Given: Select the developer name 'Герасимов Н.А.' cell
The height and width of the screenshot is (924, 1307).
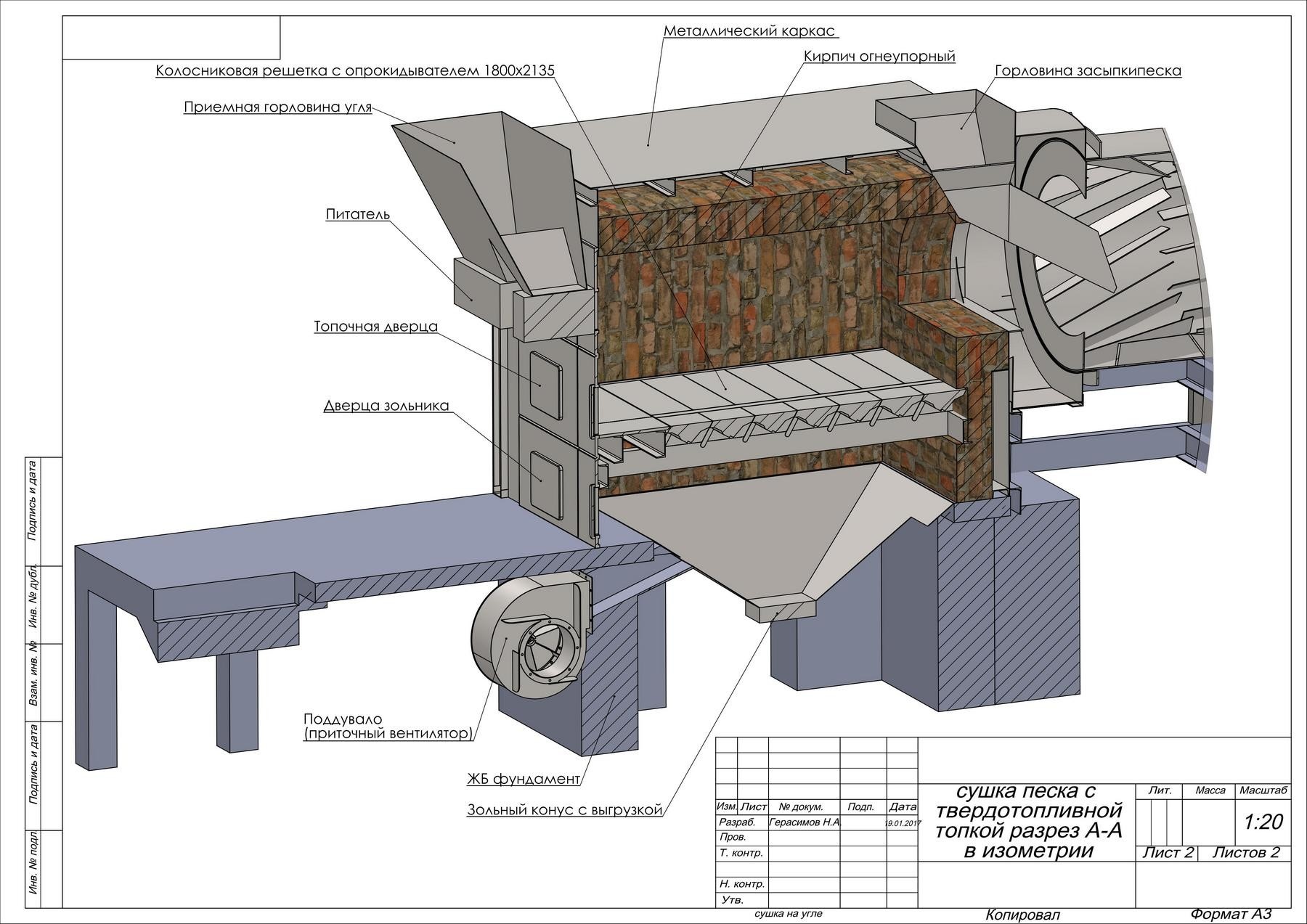Looking at the screenshot, I should tap(804, 823).
